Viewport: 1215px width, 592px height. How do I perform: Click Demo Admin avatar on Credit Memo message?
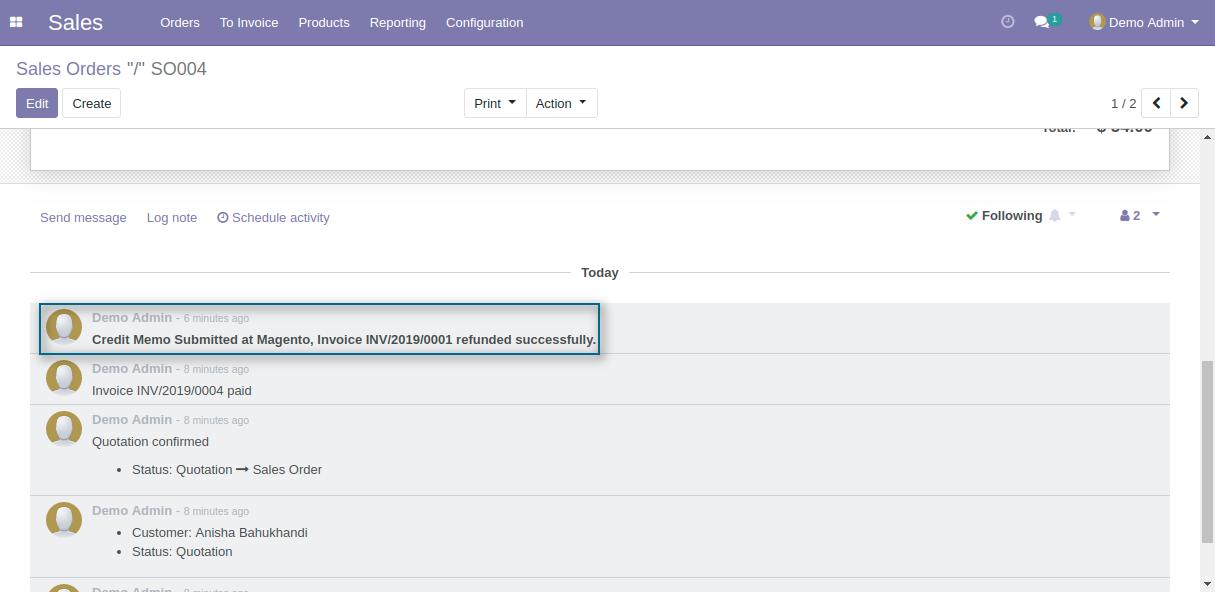64,327
